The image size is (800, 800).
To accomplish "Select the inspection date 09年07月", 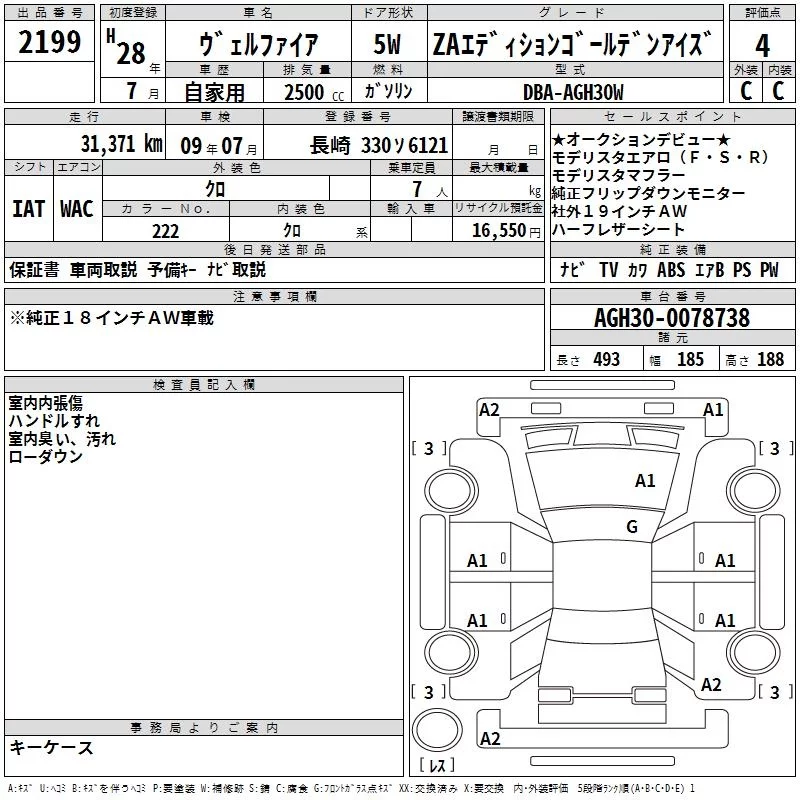I will click(219, 146).
